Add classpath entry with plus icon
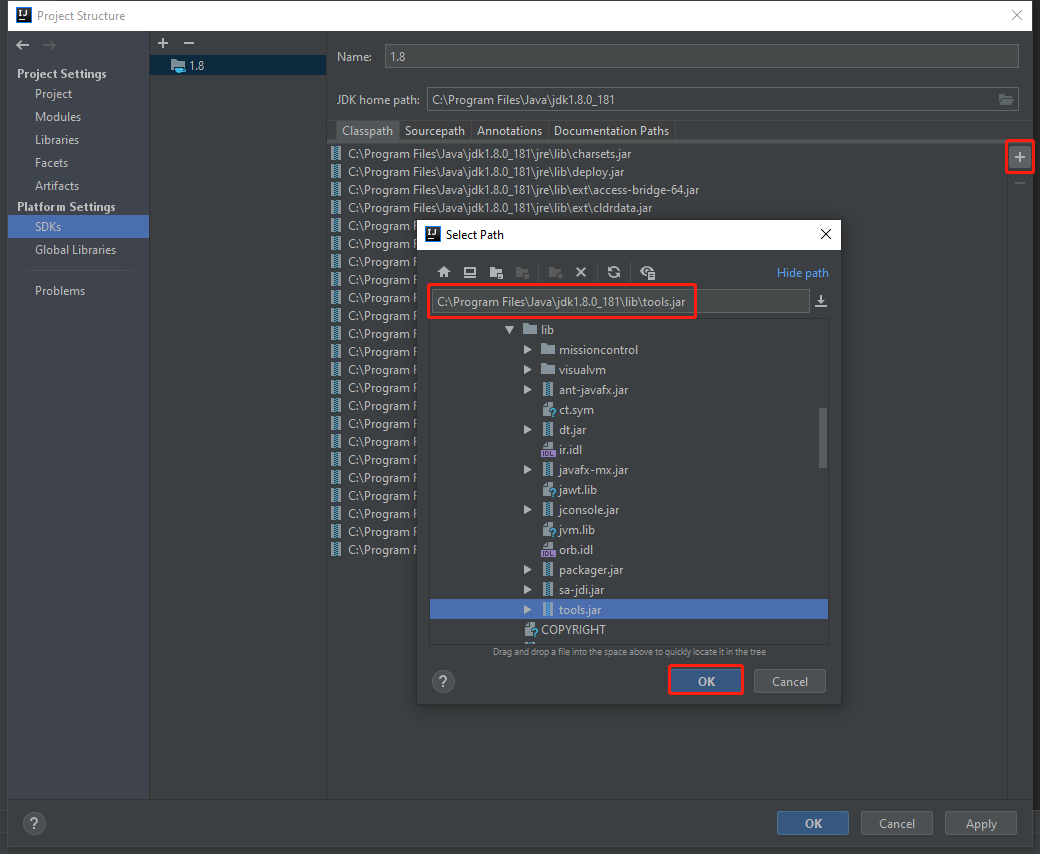1040x854 pixels. 1019,157
